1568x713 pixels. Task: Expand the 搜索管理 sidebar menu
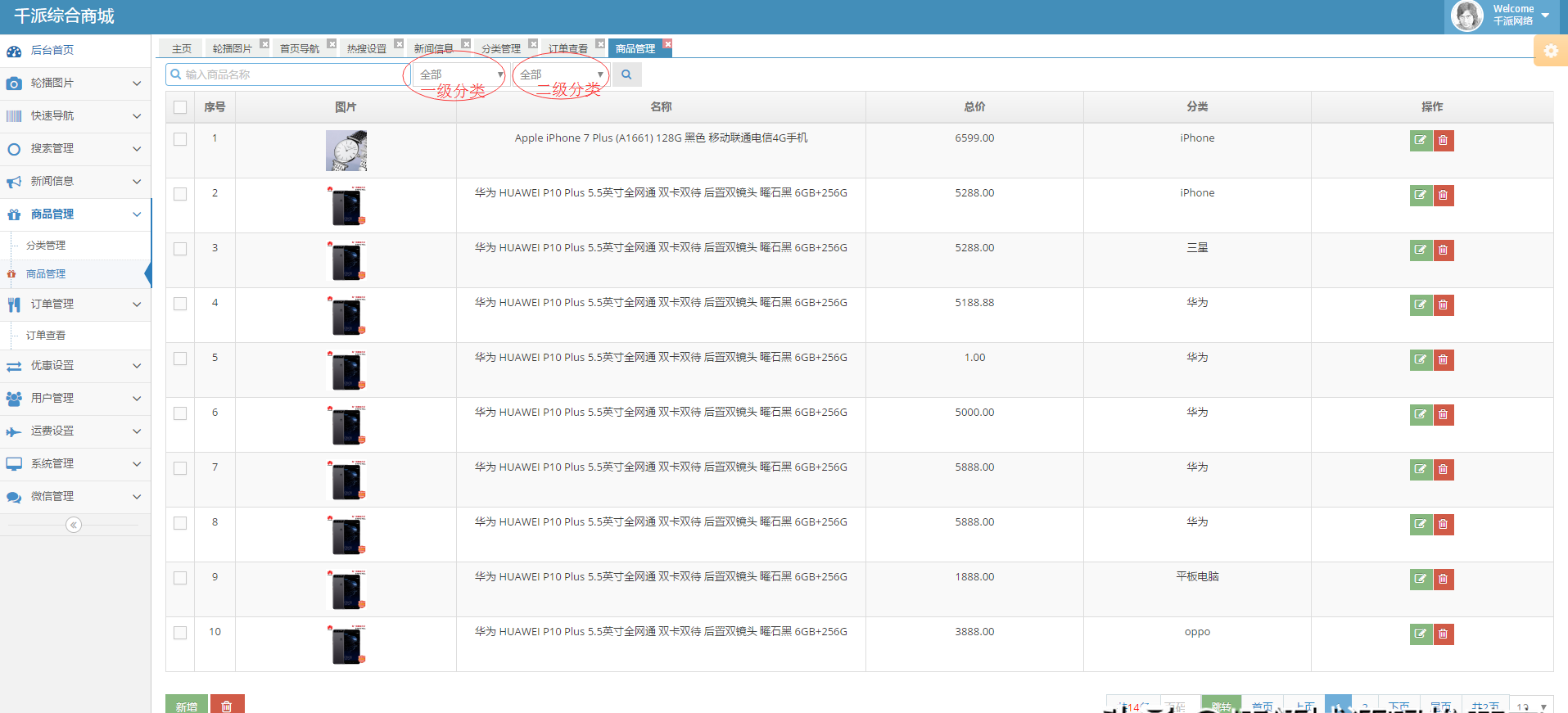point(75,149)
